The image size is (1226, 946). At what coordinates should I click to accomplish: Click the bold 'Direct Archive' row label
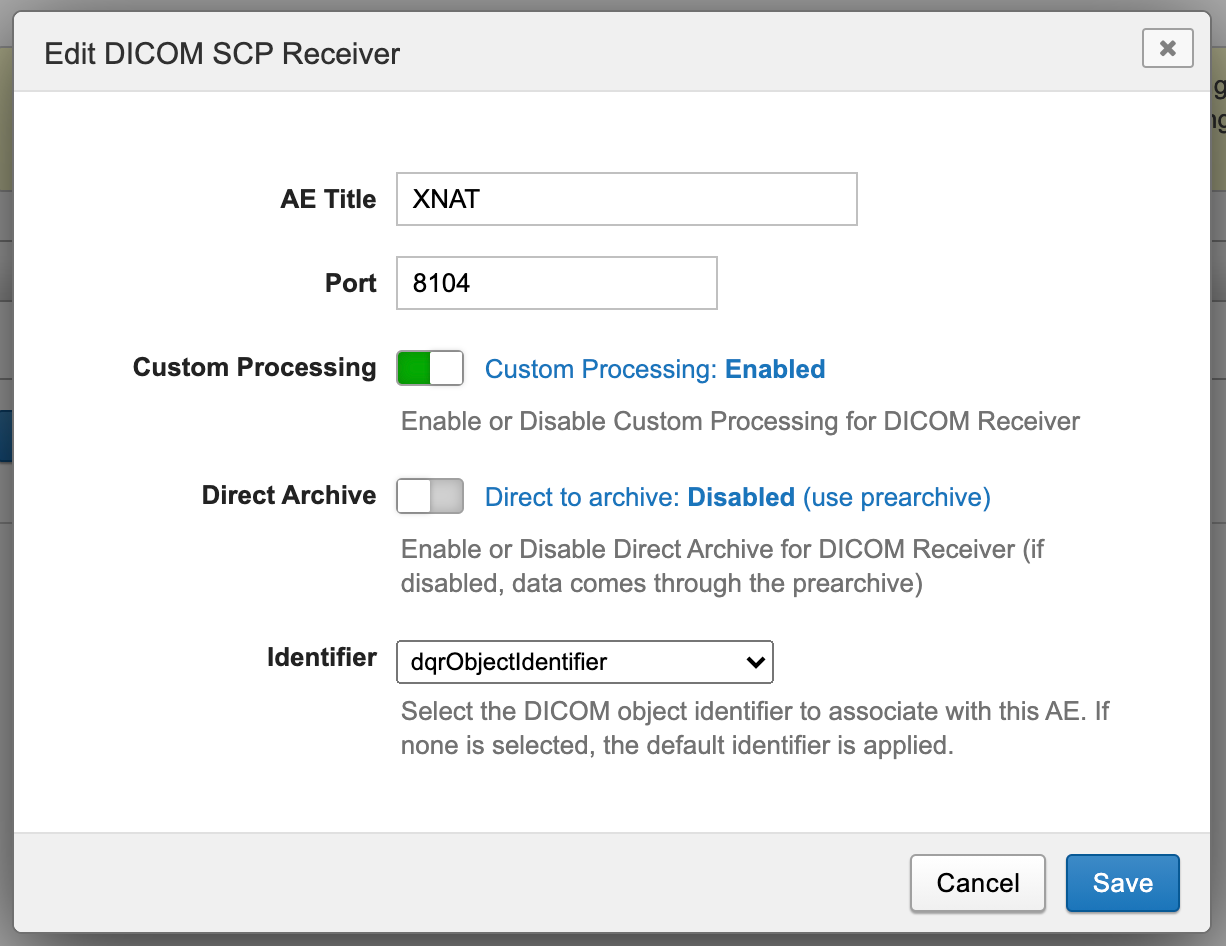tap(288, 495)
